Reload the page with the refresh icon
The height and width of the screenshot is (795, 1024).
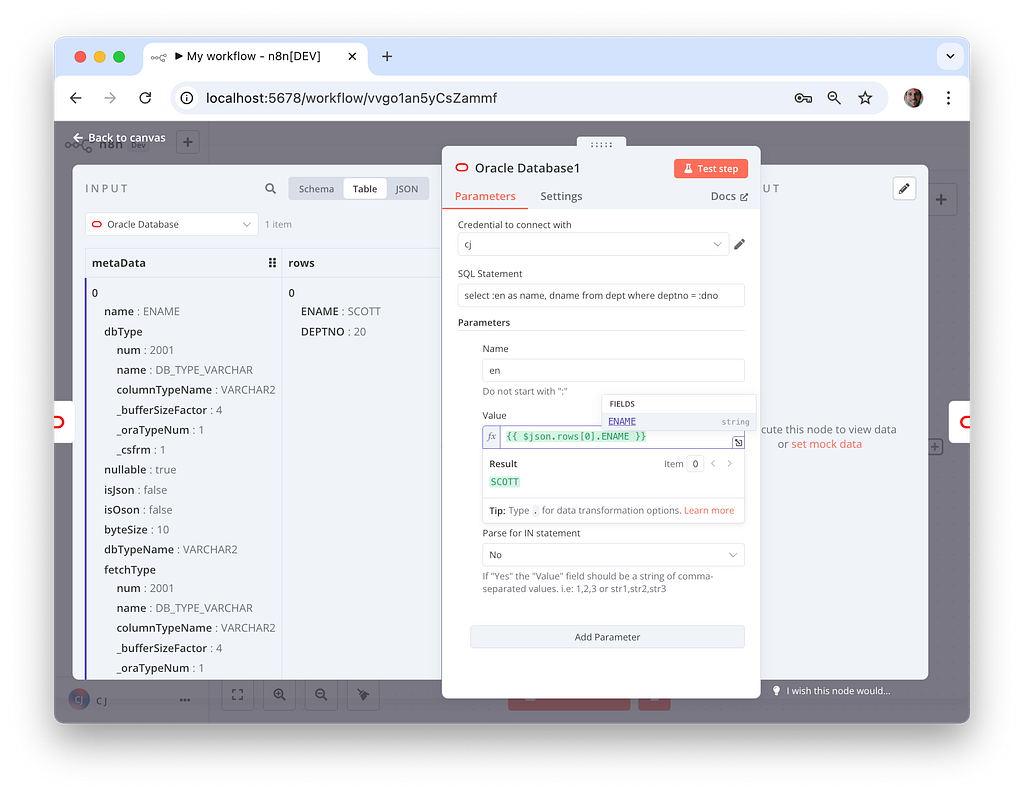[145, 98]
